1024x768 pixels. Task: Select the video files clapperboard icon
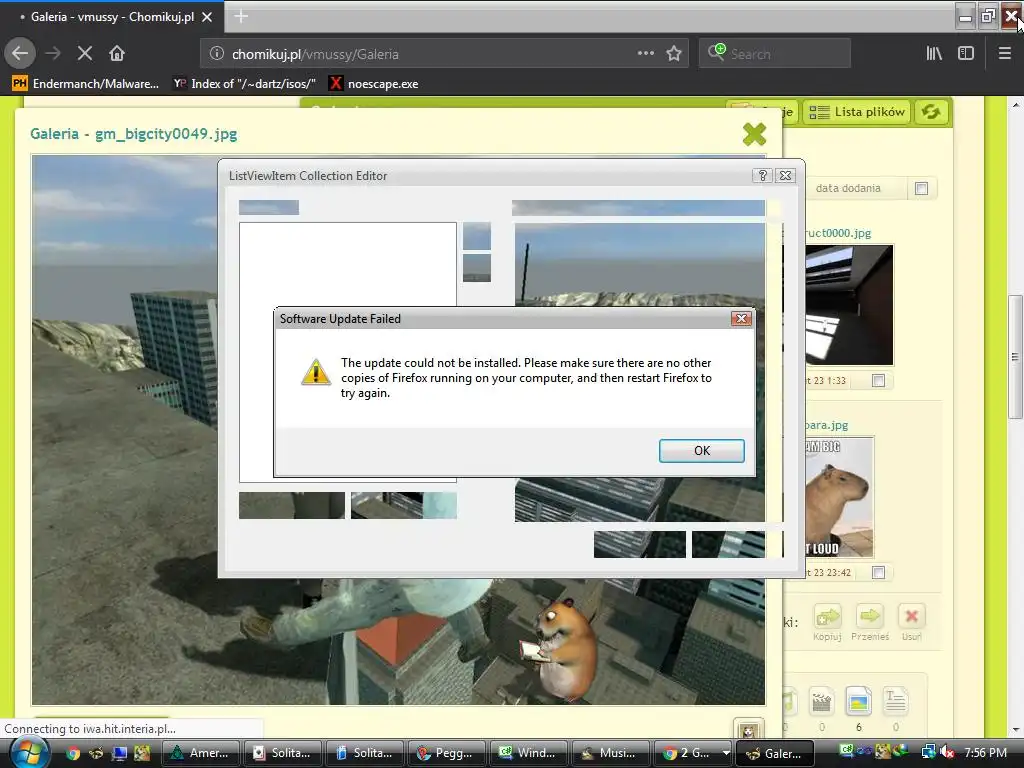click(822, 701)
